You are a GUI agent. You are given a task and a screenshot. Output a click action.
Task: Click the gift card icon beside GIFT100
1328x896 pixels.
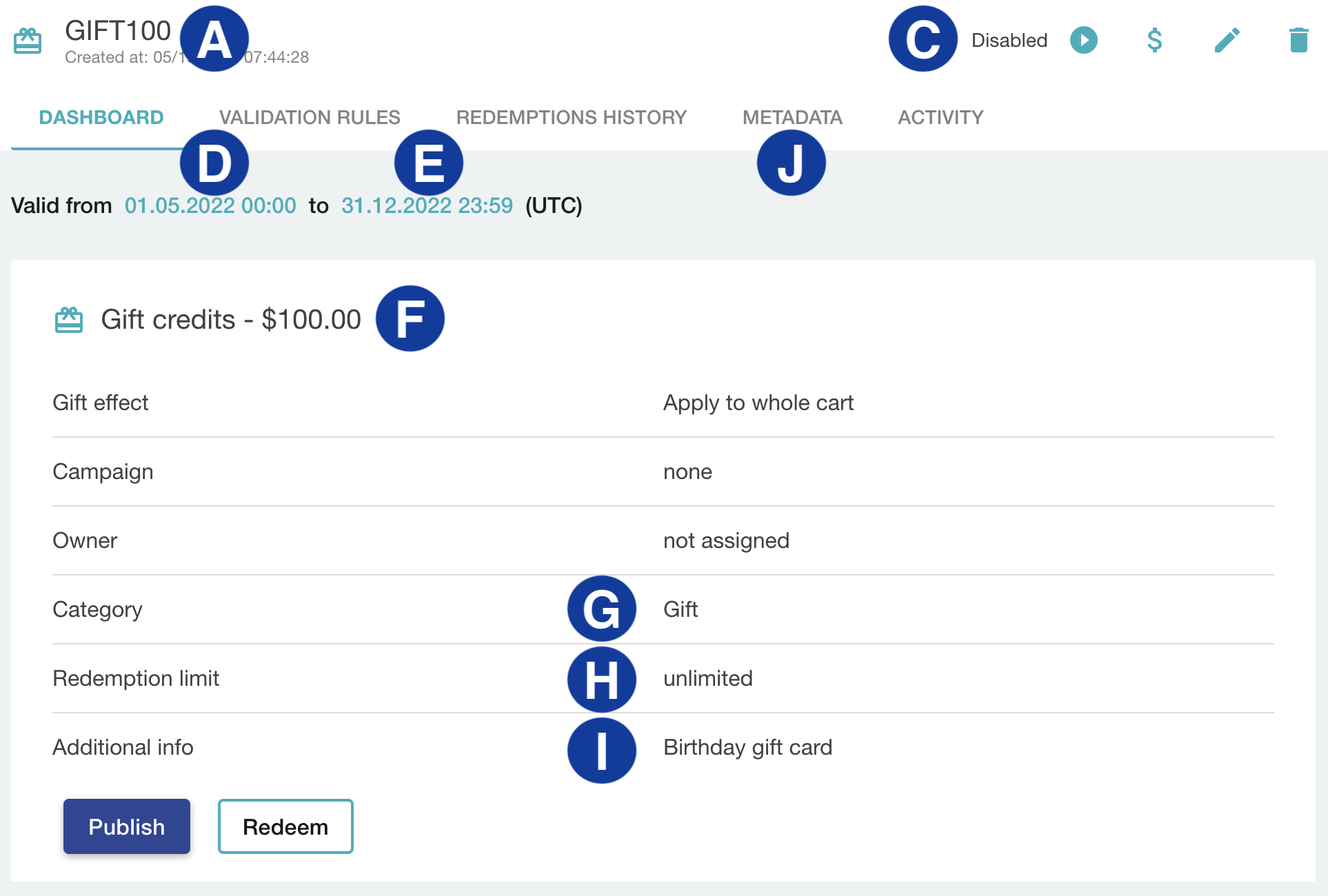coord(28,41)
